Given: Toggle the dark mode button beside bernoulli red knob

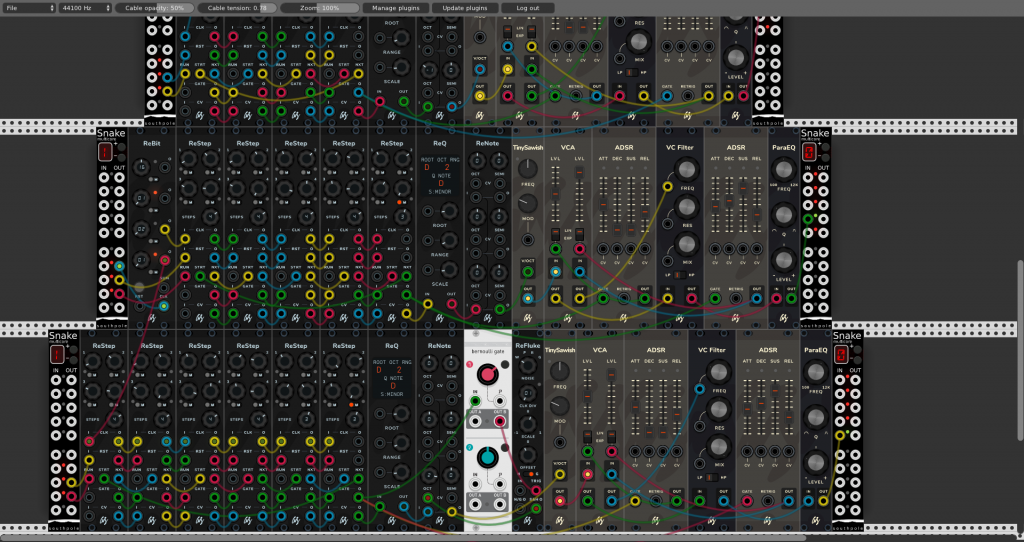Looking at the screenshot, I should 504,365.
